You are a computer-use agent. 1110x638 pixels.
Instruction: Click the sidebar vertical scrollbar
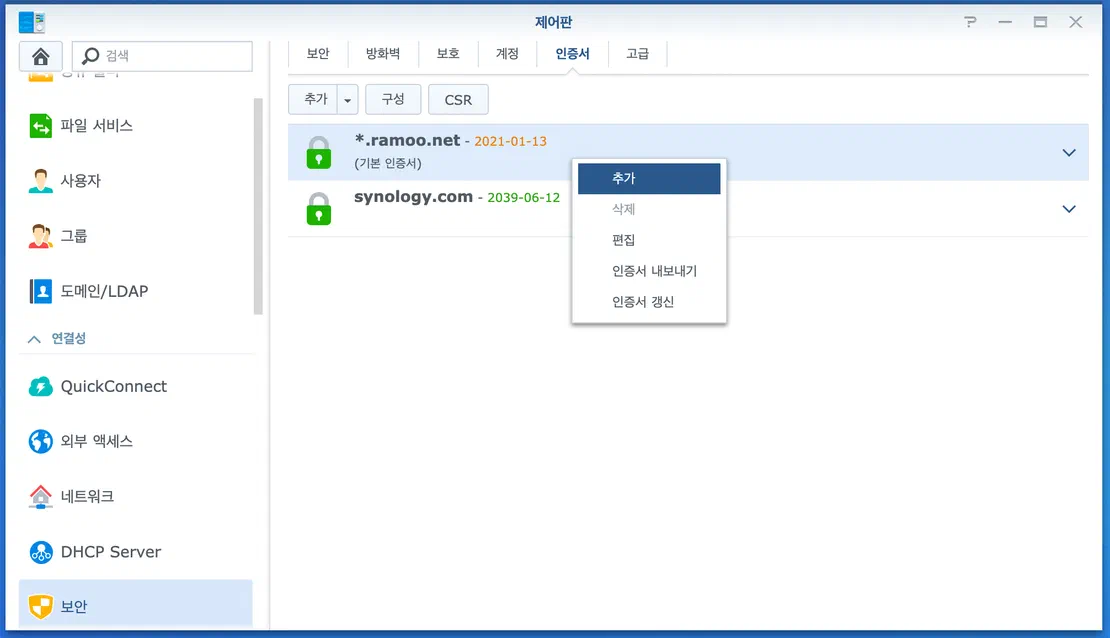tap(258, 206)
